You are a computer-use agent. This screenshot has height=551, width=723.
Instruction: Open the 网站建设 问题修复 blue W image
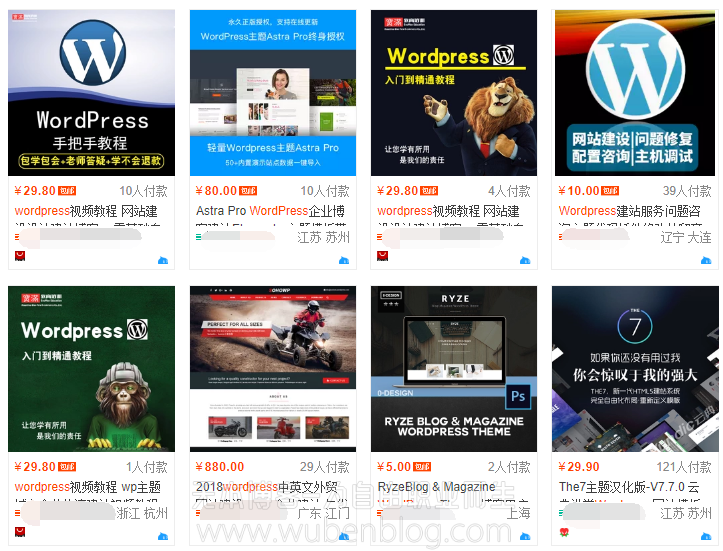(635, 93)
